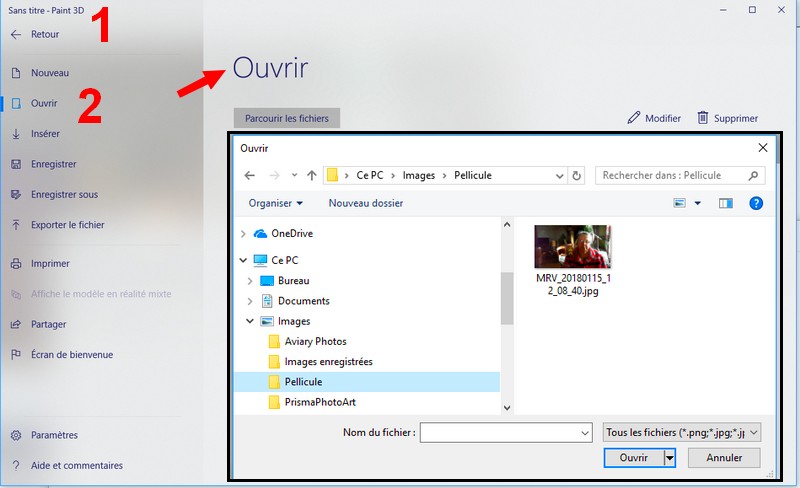Click the OneDrive cloud icon
800x488 pixels.
(260, 234)
